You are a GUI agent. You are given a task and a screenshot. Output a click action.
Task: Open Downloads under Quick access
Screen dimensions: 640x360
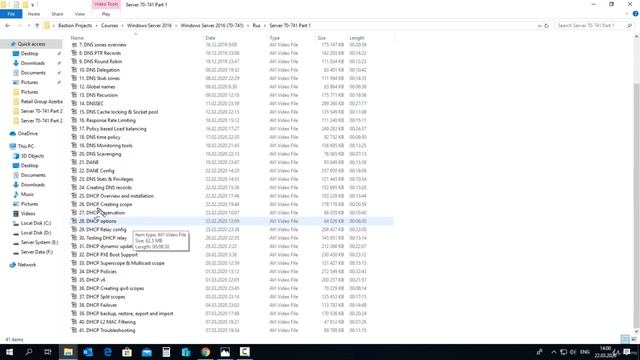click(33, 63)
